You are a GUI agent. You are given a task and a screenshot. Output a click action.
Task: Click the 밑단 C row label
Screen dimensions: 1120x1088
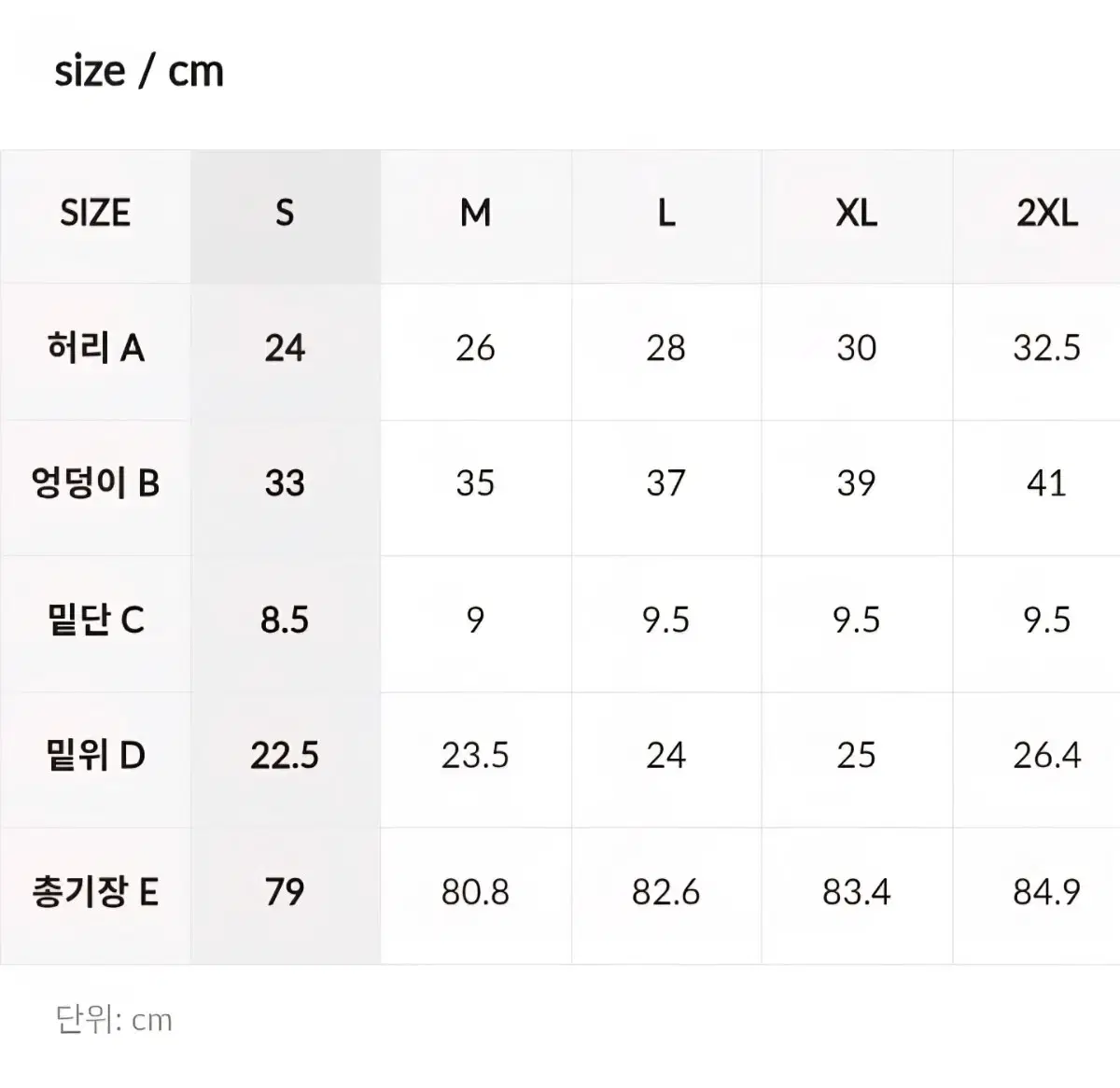click(x=95, y=620)
